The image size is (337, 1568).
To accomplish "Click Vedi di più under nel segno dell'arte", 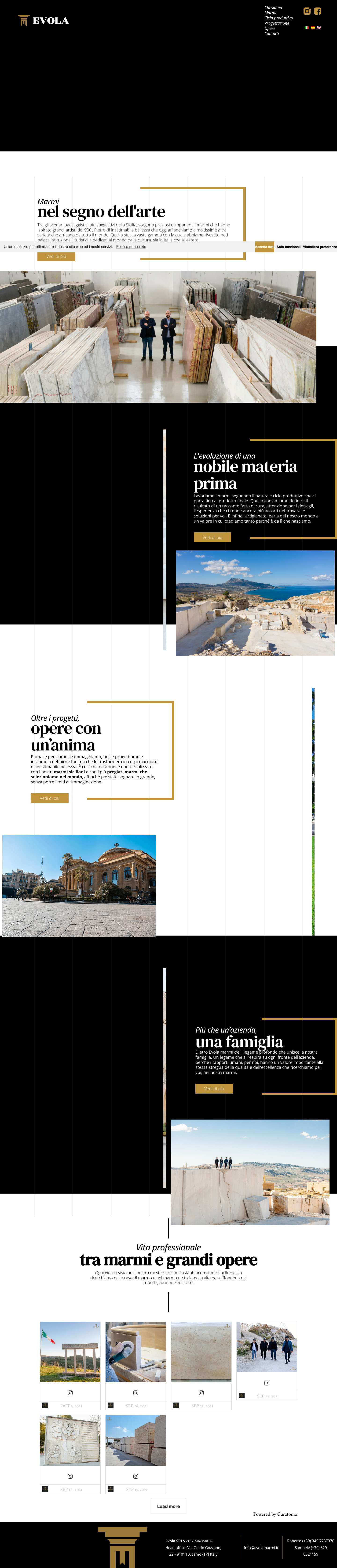I will tap(56, 256).
